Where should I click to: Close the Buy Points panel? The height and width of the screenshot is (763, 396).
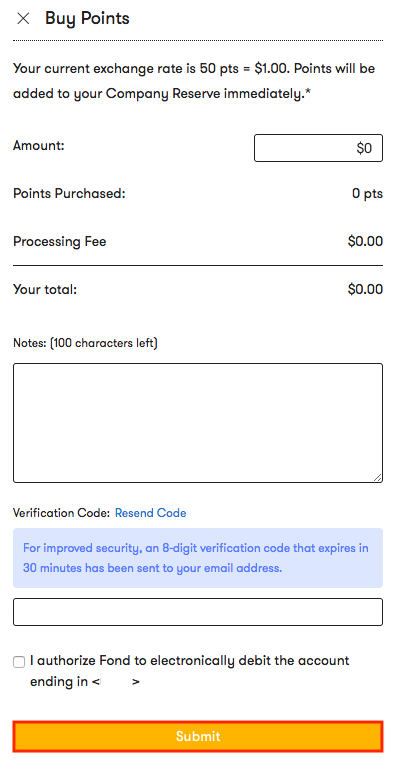click(x=23, y=18)
